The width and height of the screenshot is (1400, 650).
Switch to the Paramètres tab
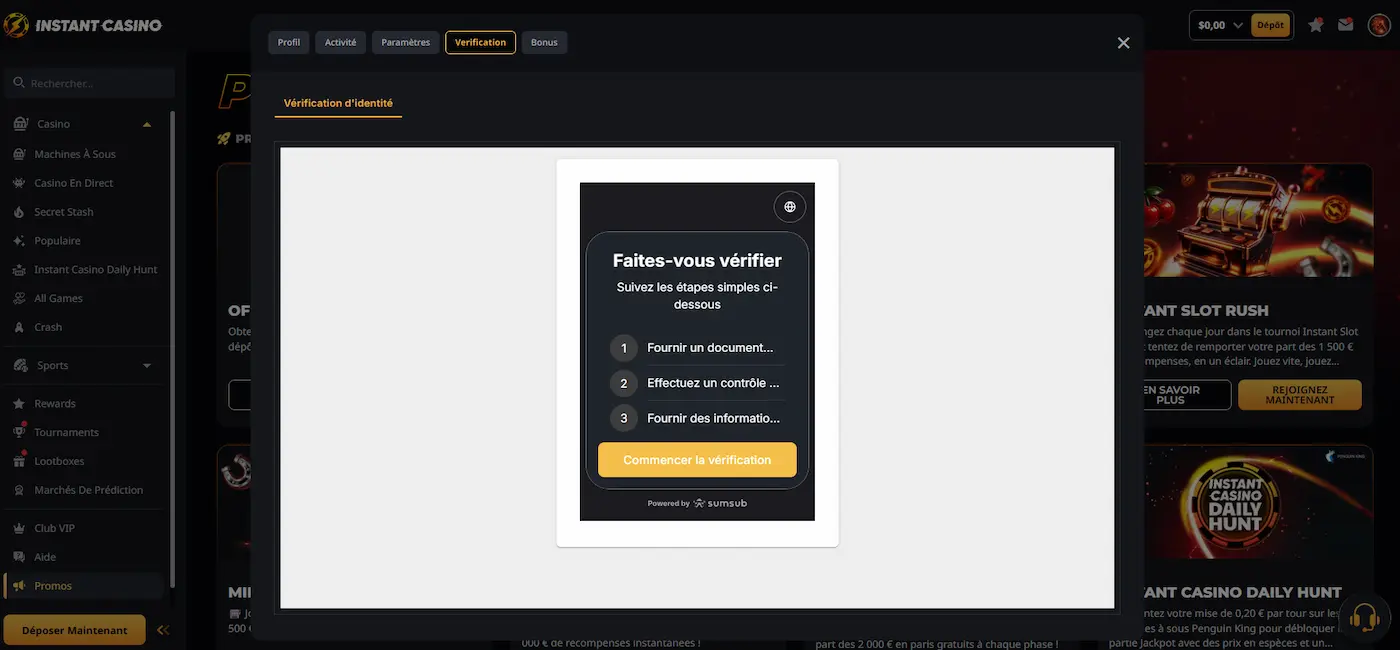(406, 42)
